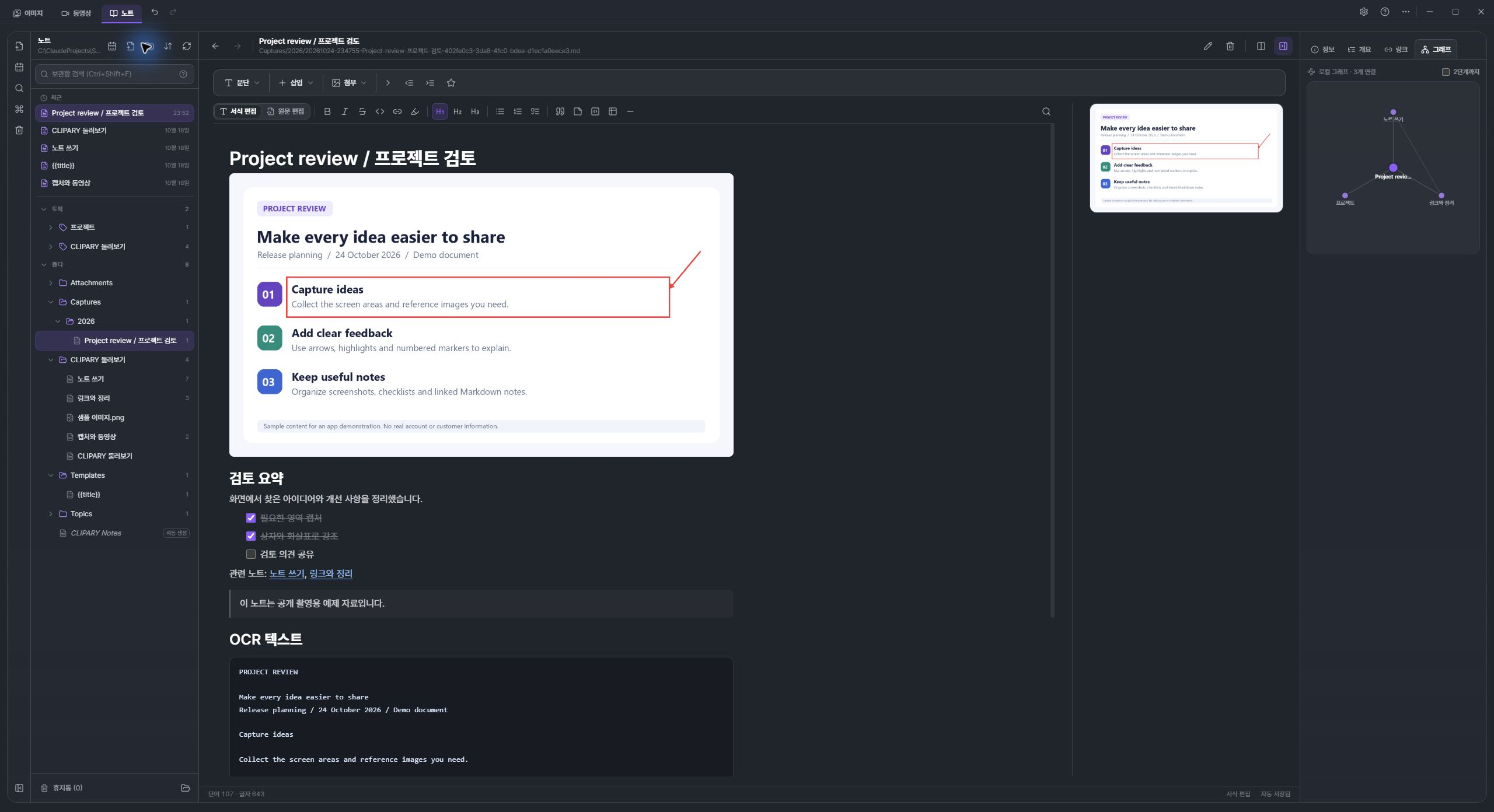Insert a block quote
The height and width of the screenshot is (812, 1494).
[x=560, y=111]
